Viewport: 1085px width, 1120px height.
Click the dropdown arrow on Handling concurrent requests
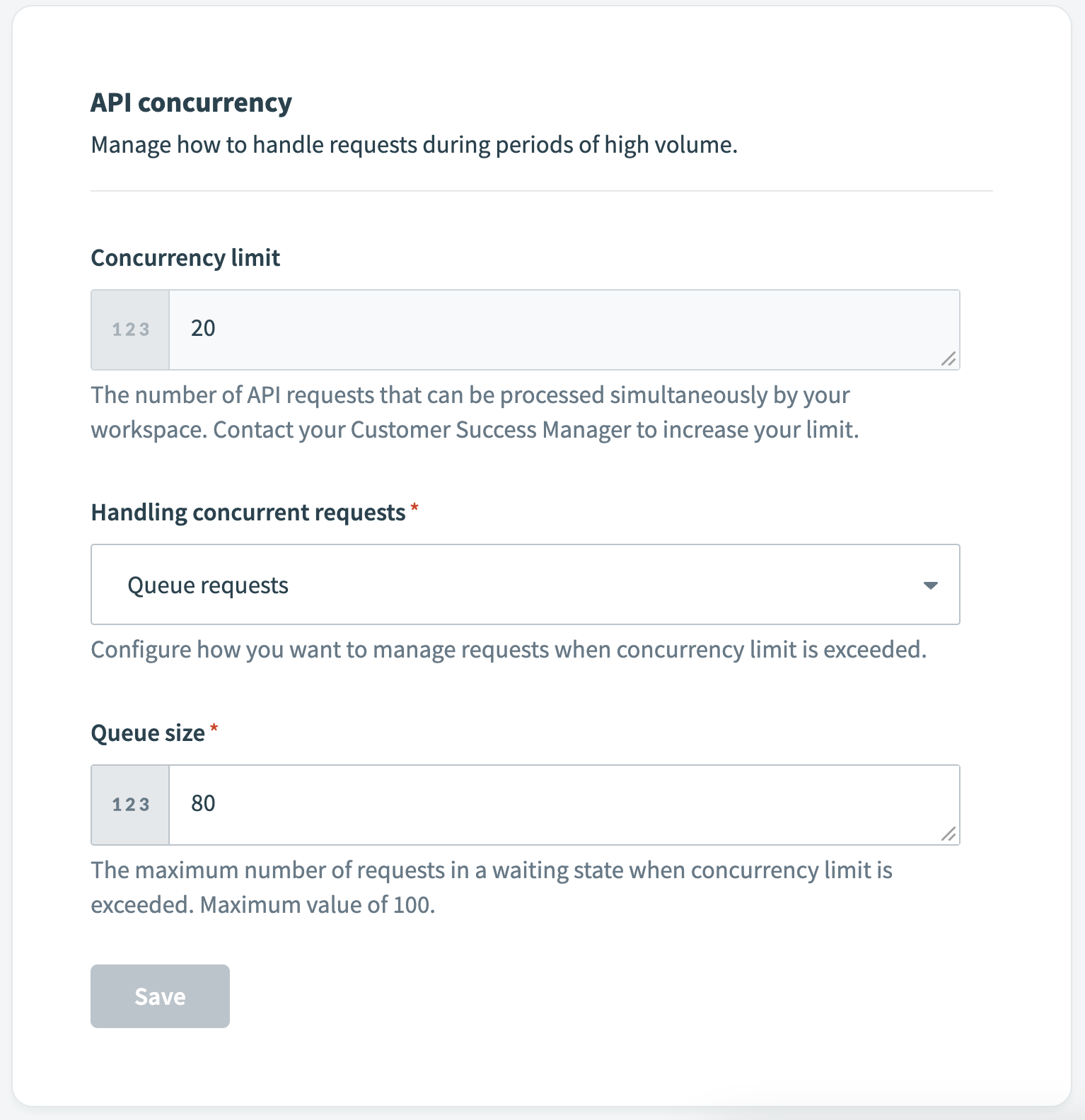[x=932, y=585]
